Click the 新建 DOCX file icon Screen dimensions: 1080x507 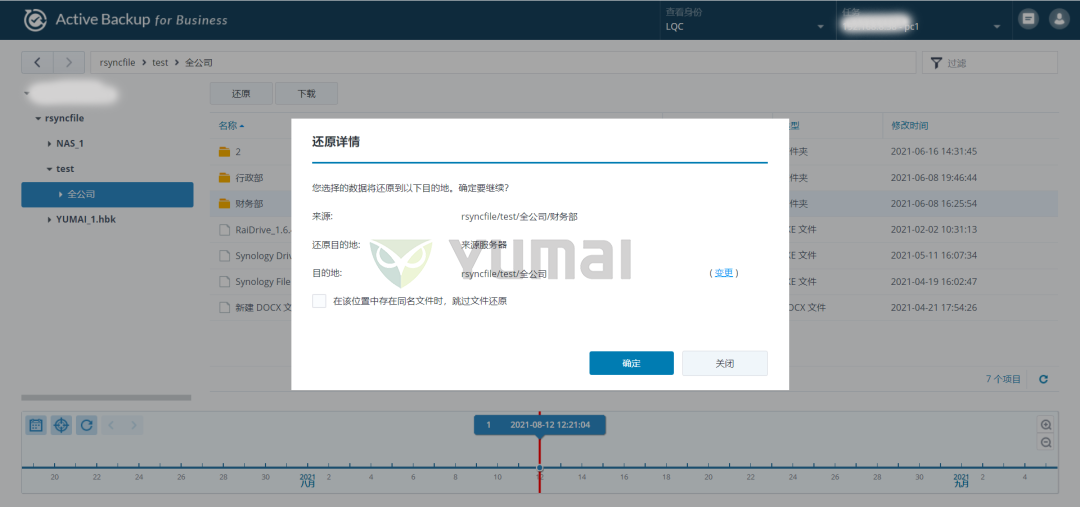coord(224,308)
